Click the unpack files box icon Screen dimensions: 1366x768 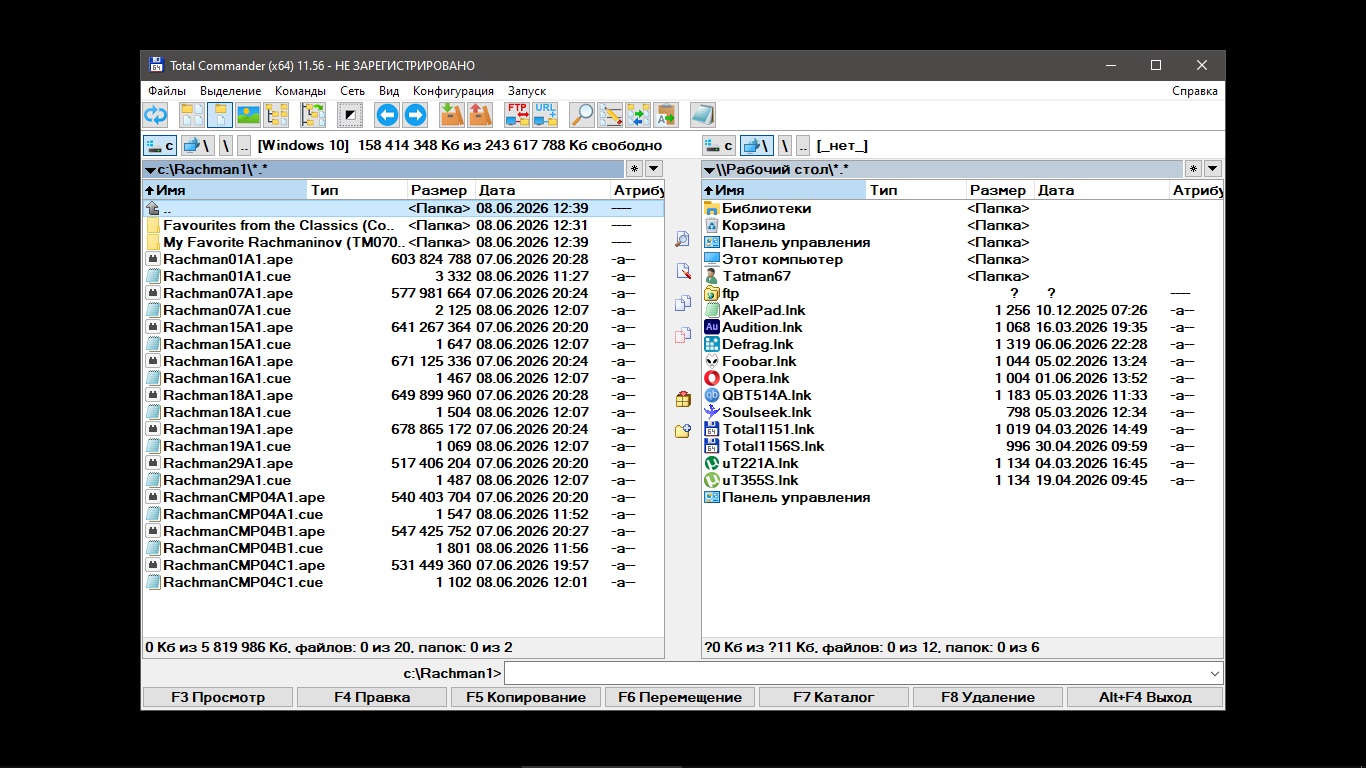[480, 115]
